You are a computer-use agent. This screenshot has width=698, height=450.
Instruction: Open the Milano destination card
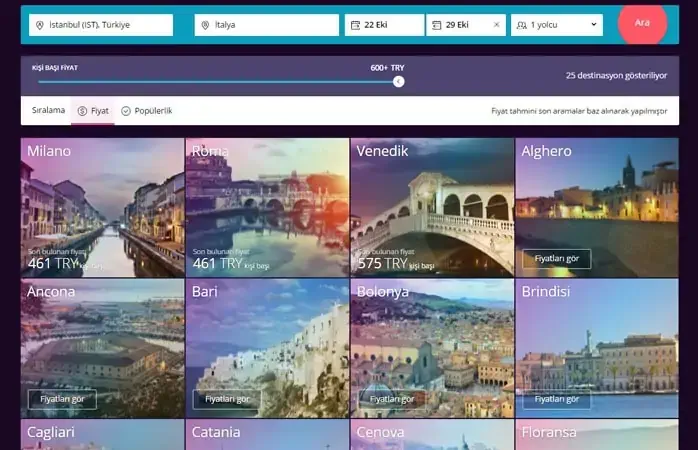(x=102, y=207)
